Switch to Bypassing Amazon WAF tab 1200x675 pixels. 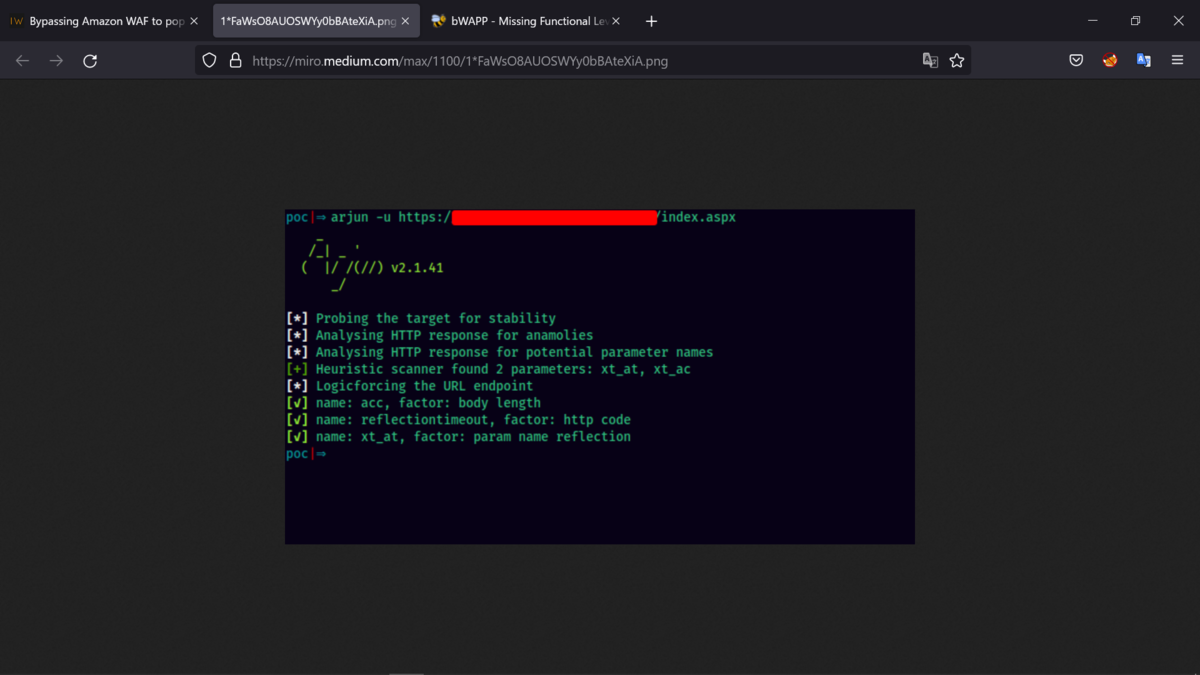click(104, 21)
